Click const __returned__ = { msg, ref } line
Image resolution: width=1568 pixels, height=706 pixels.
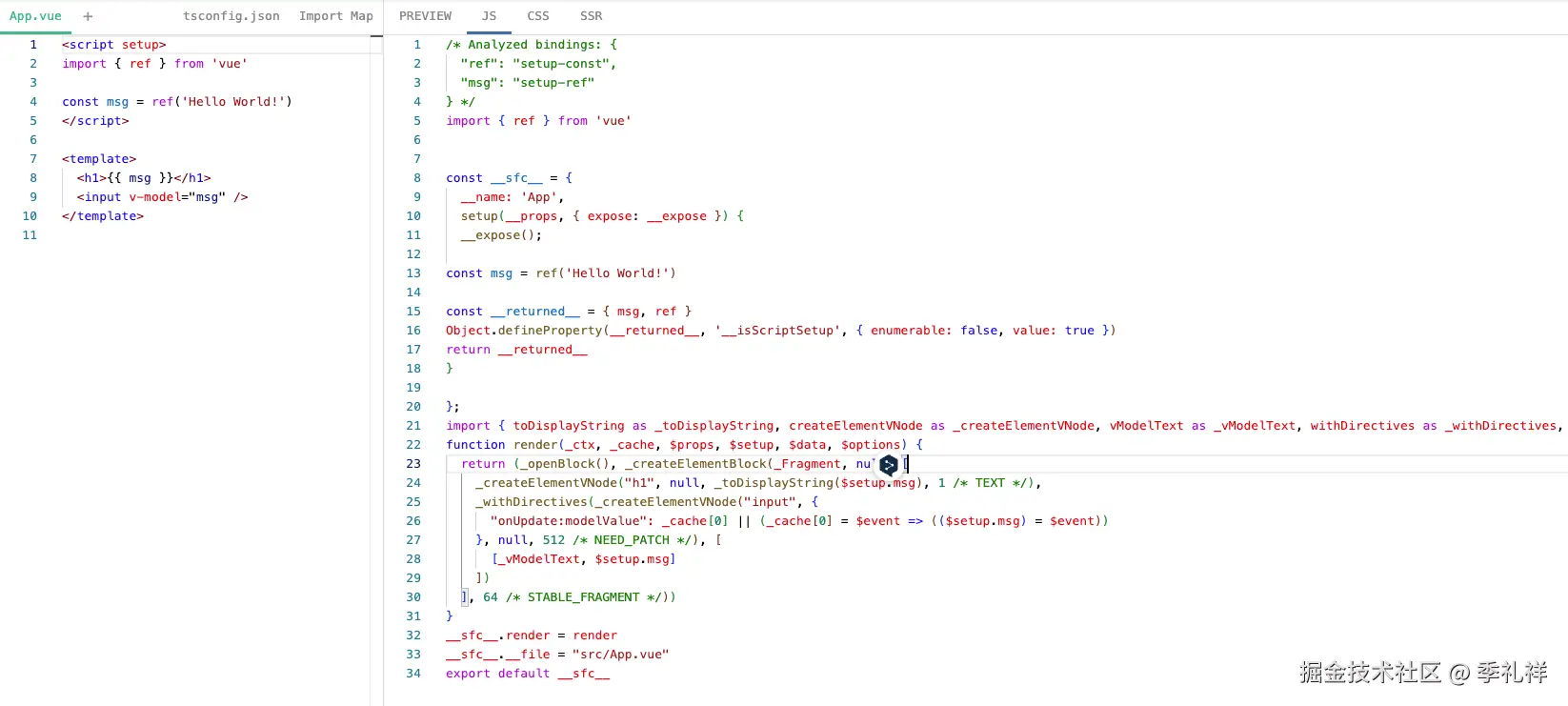(x=569, y=312)
